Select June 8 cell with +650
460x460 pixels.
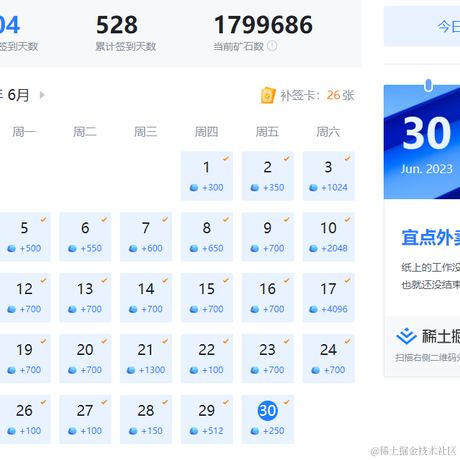[207, 237]
